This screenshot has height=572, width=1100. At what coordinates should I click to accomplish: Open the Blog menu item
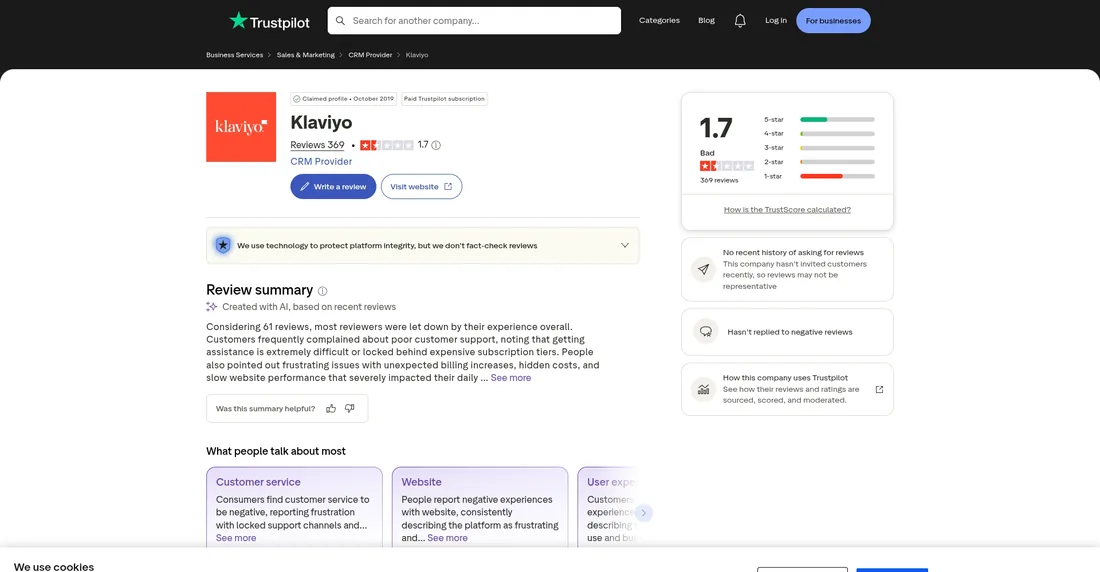pos(706,20)
